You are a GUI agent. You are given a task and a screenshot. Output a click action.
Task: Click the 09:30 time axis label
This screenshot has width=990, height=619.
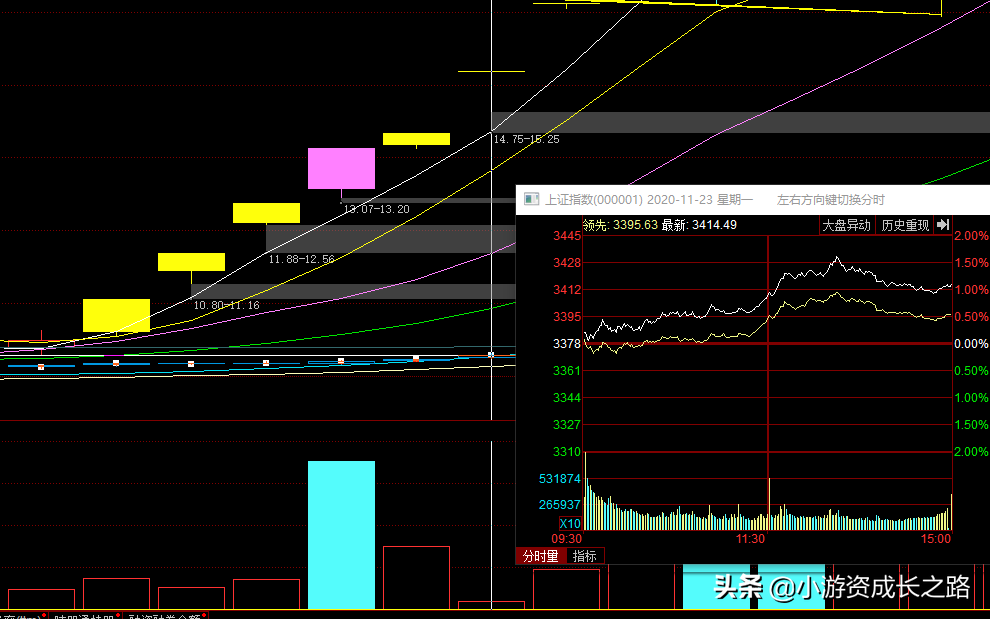click(x=566, y=539)
